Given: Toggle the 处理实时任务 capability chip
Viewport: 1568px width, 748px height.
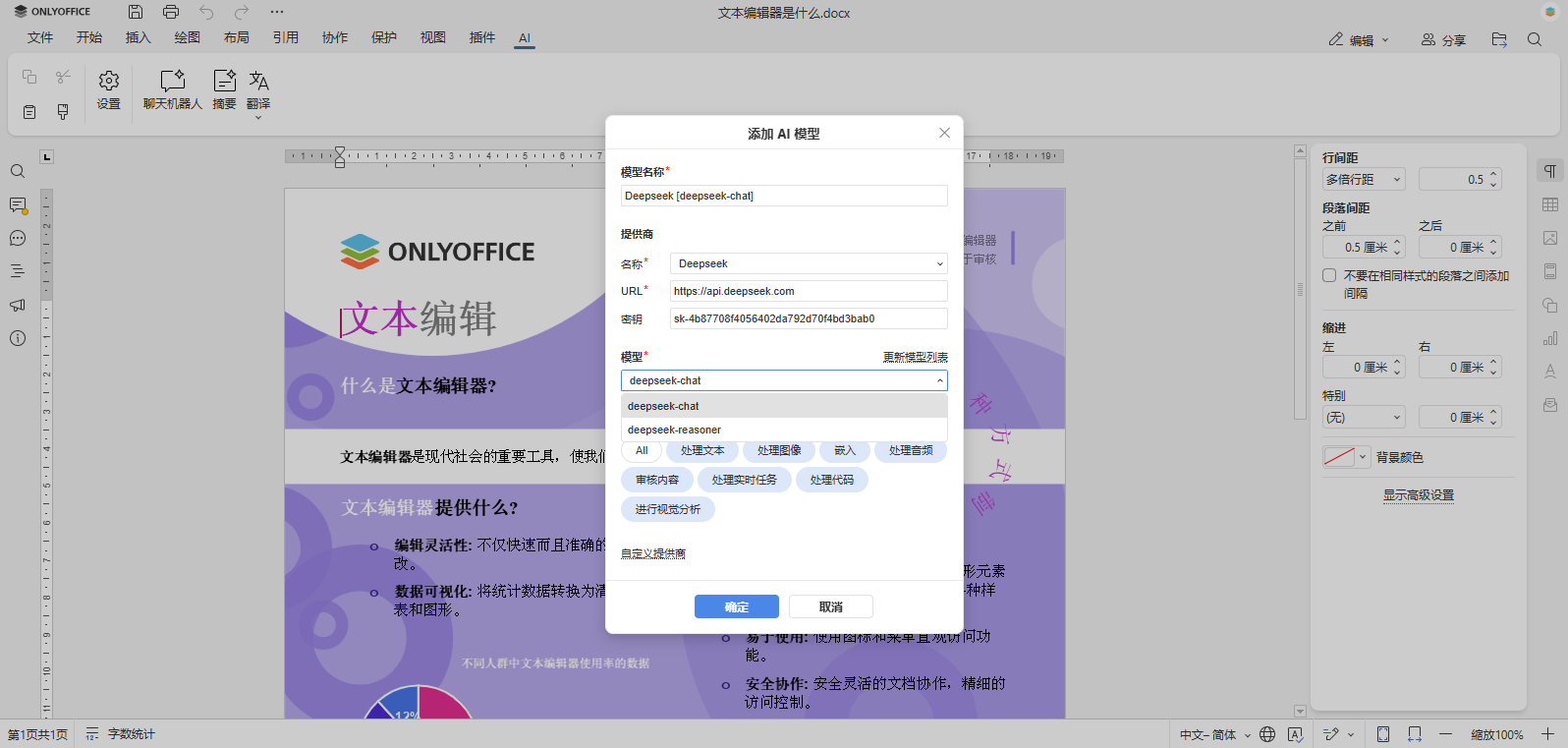Looking at the screenshot, I should click(745, 480).
